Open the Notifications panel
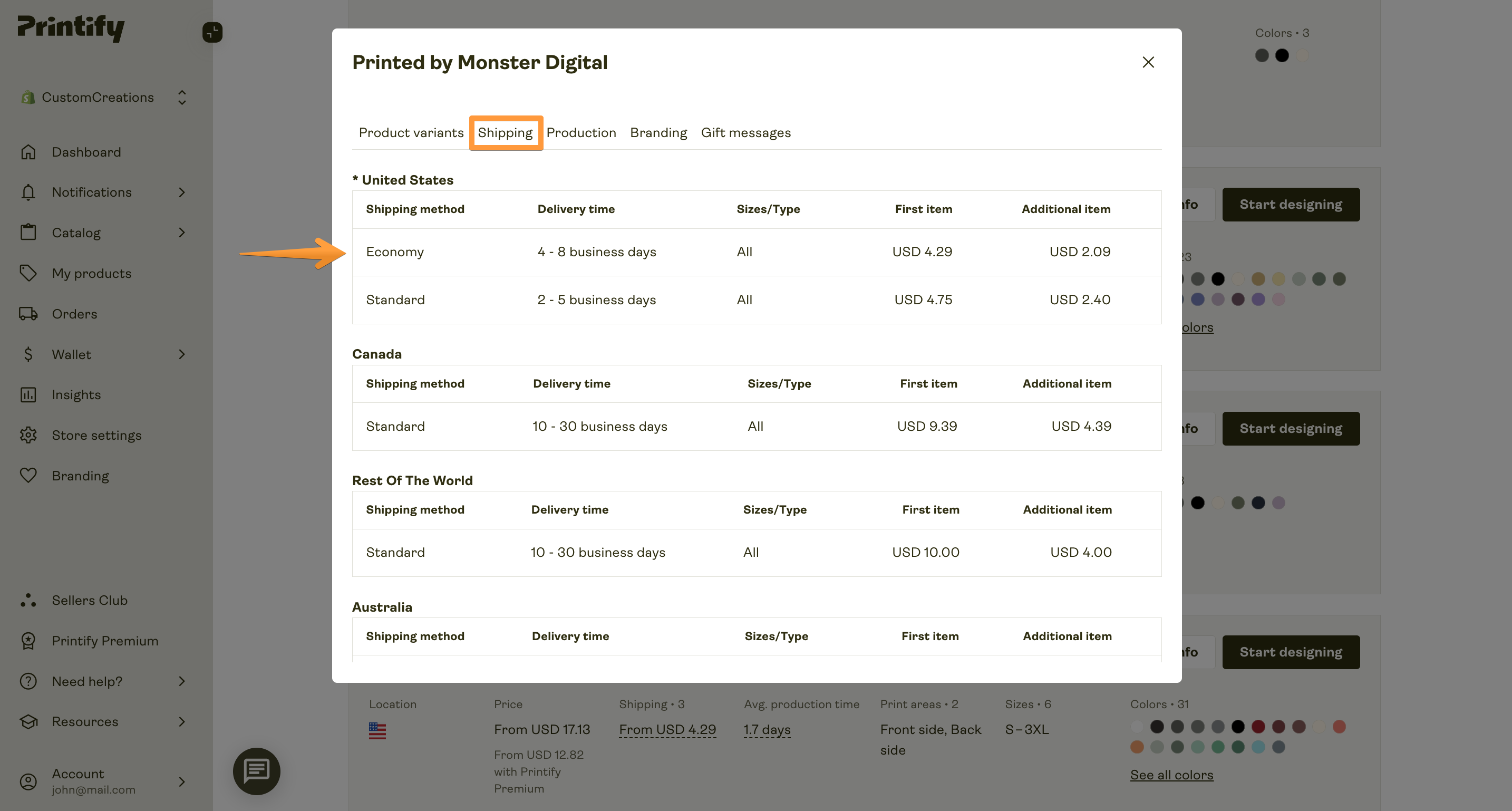Screen dimensions: 1512x811 click(x=92, y=192)
